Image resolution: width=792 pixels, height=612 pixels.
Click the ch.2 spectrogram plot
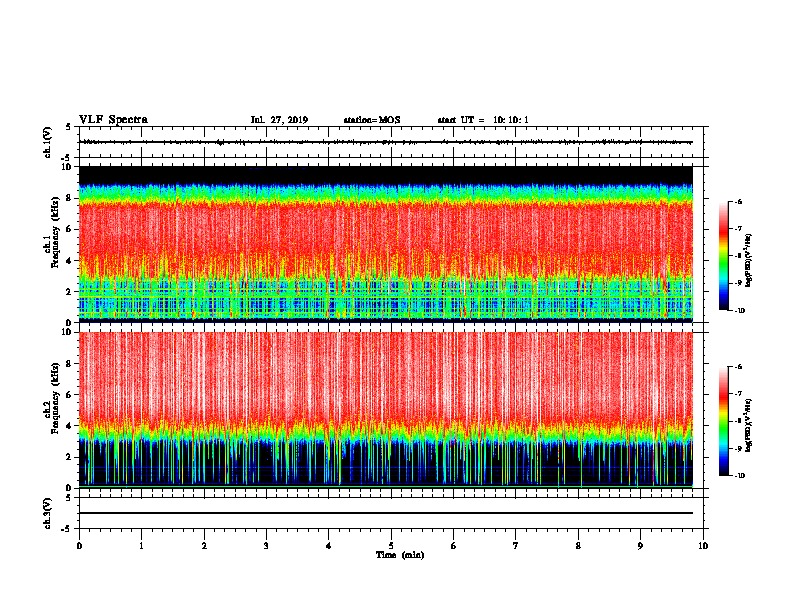(x=386, y=410)
